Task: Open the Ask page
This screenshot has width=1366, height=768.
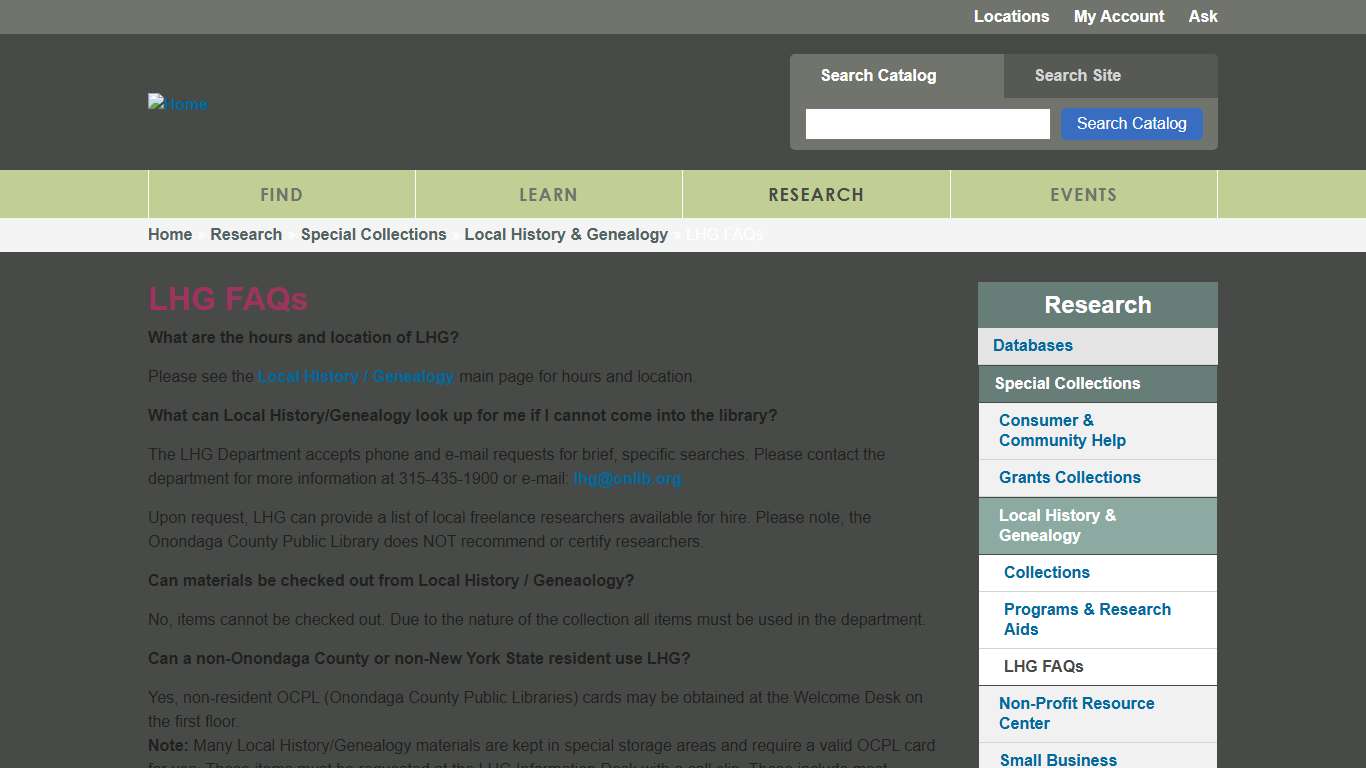Action: [x=1203, y=16]
